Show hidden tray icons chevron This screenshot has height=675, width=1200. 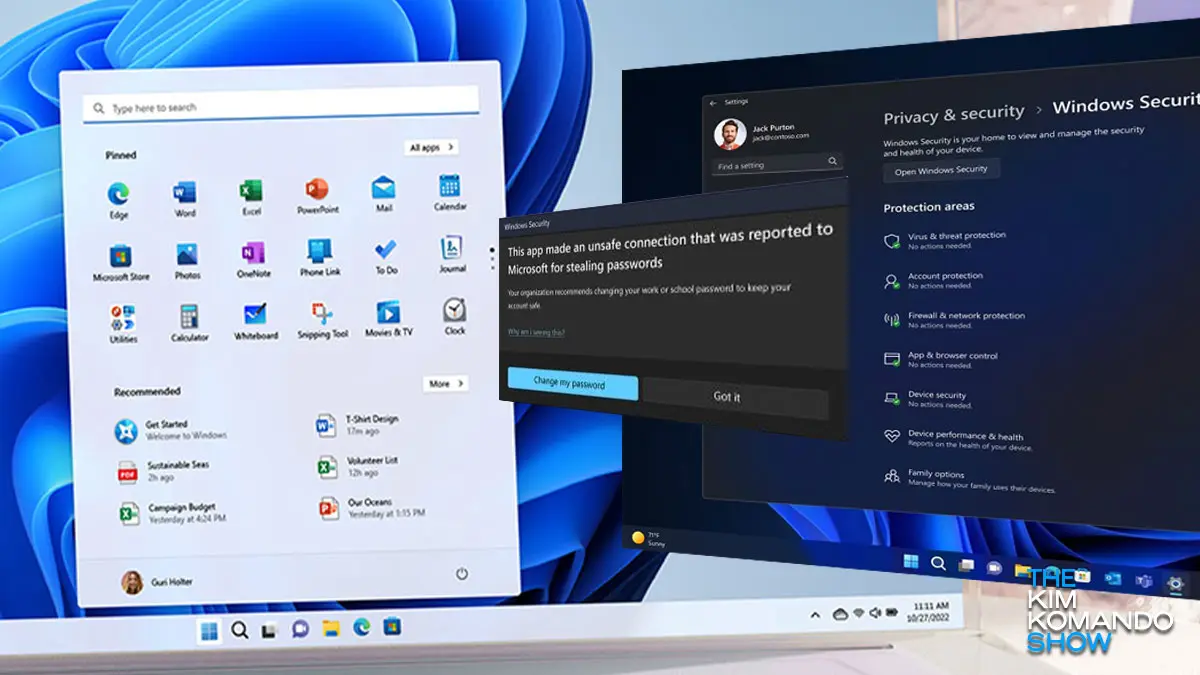click(815, 615)
